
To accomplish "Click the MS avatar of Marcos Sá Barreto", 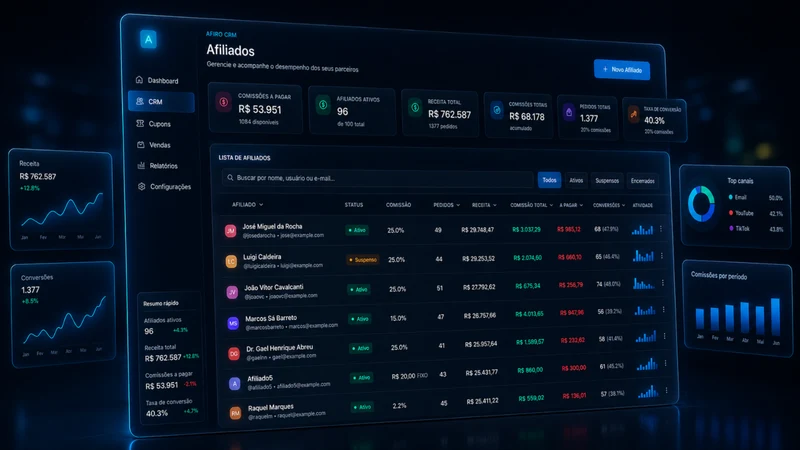I will (x=233, y=323).
